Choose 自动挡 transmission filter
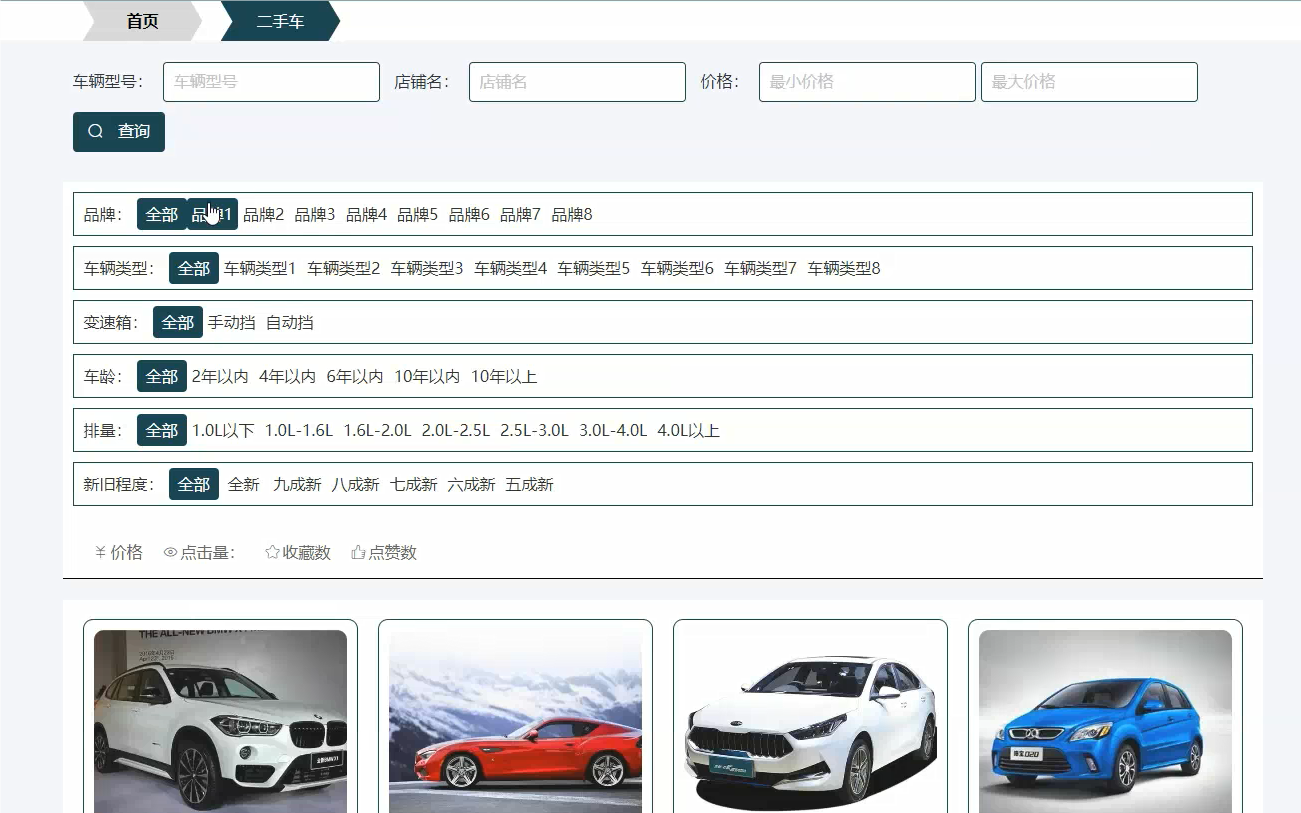The height and width of the screenshot is (813, 1301). (x=288, y=322)
